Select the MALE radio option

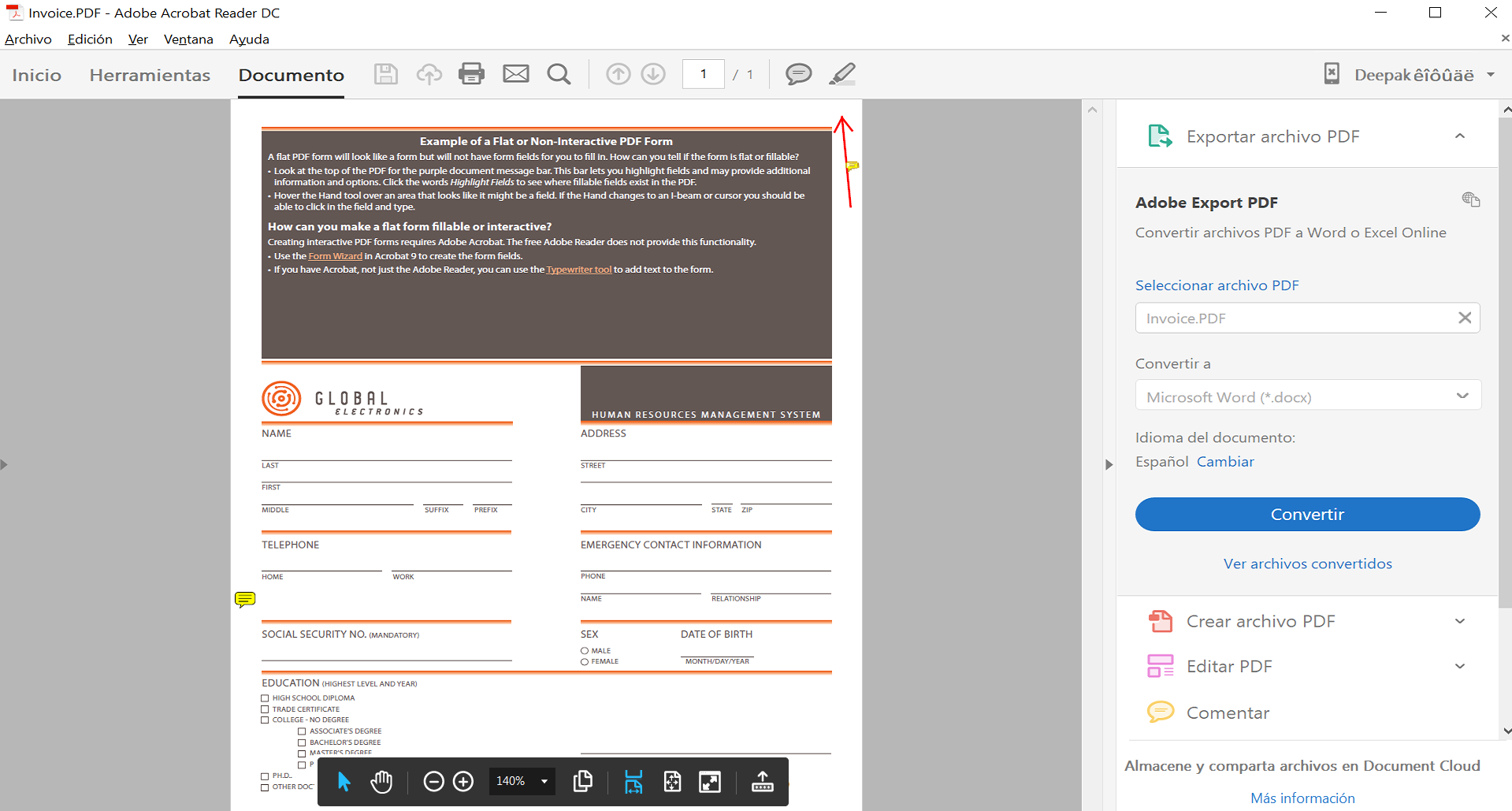585,651
